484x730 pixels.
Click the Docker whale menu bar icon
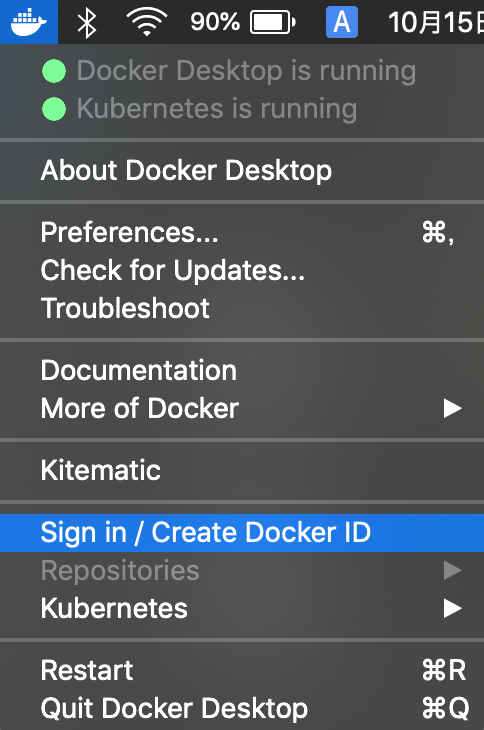(29, 22)
